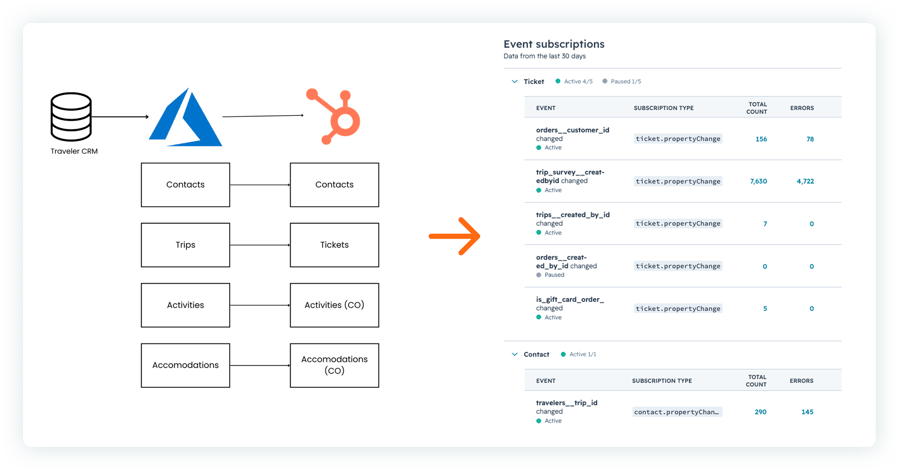Open is_gift_card_order_ changed event
The image size is (900, 471).
tap(570, 304)
